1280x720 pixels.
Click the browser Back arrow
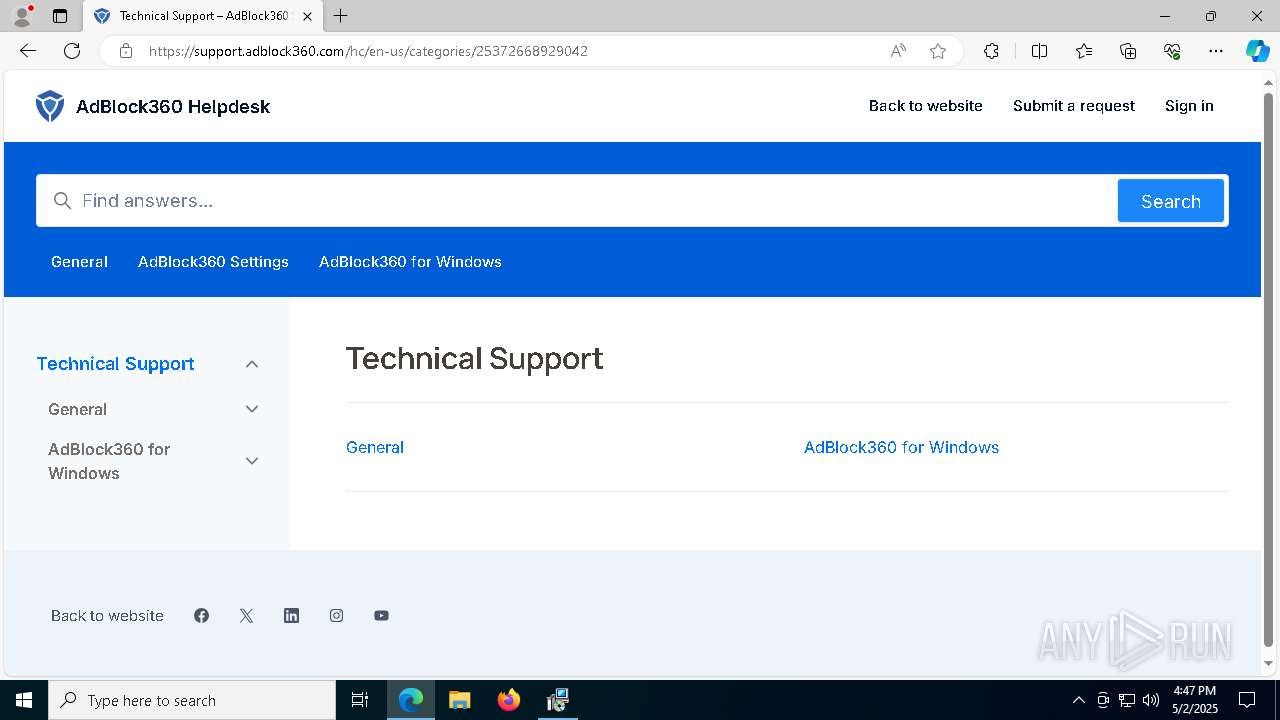[28, 51]
